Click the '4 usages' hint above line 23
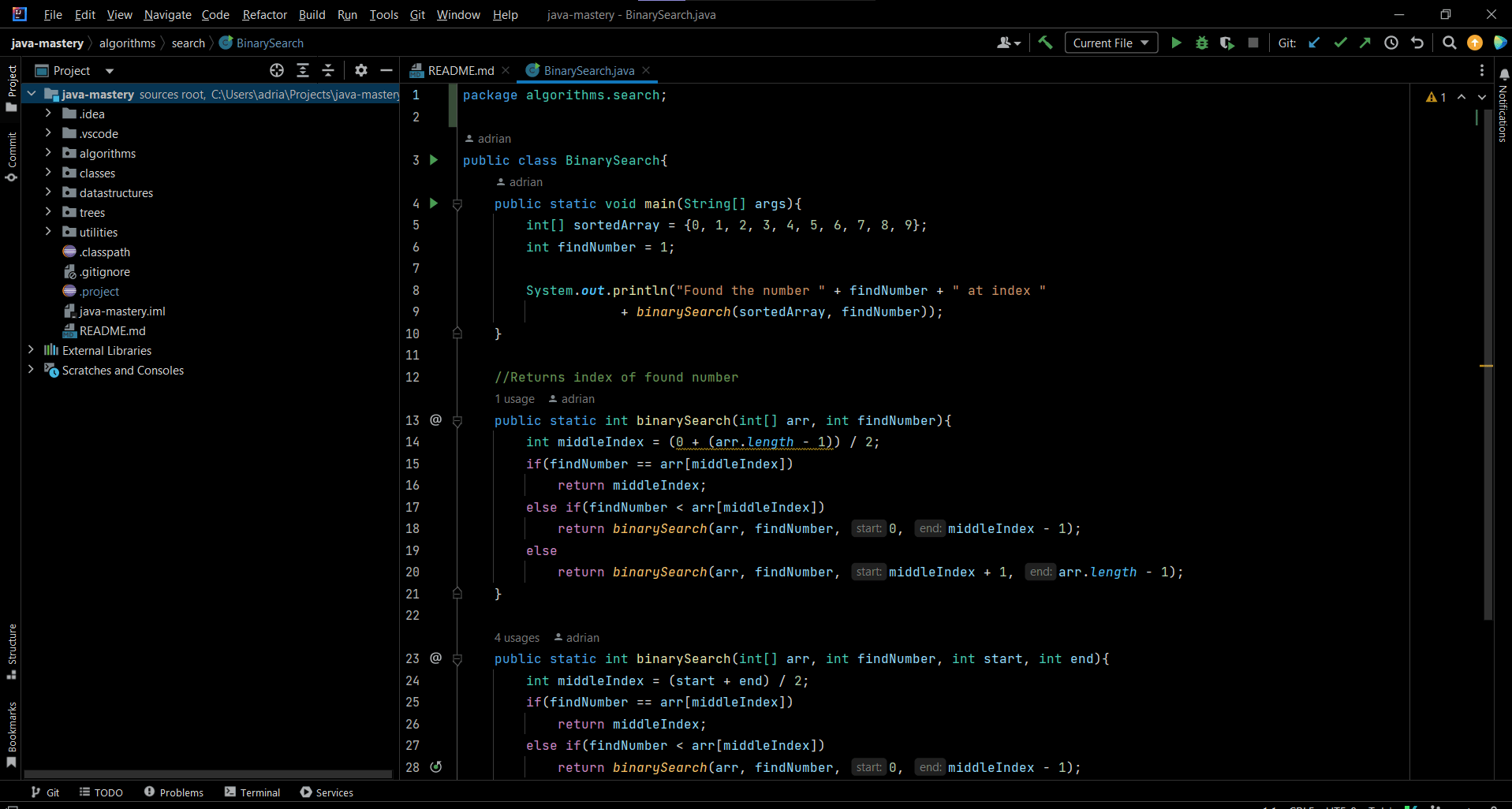 click(x=517, y=637)
